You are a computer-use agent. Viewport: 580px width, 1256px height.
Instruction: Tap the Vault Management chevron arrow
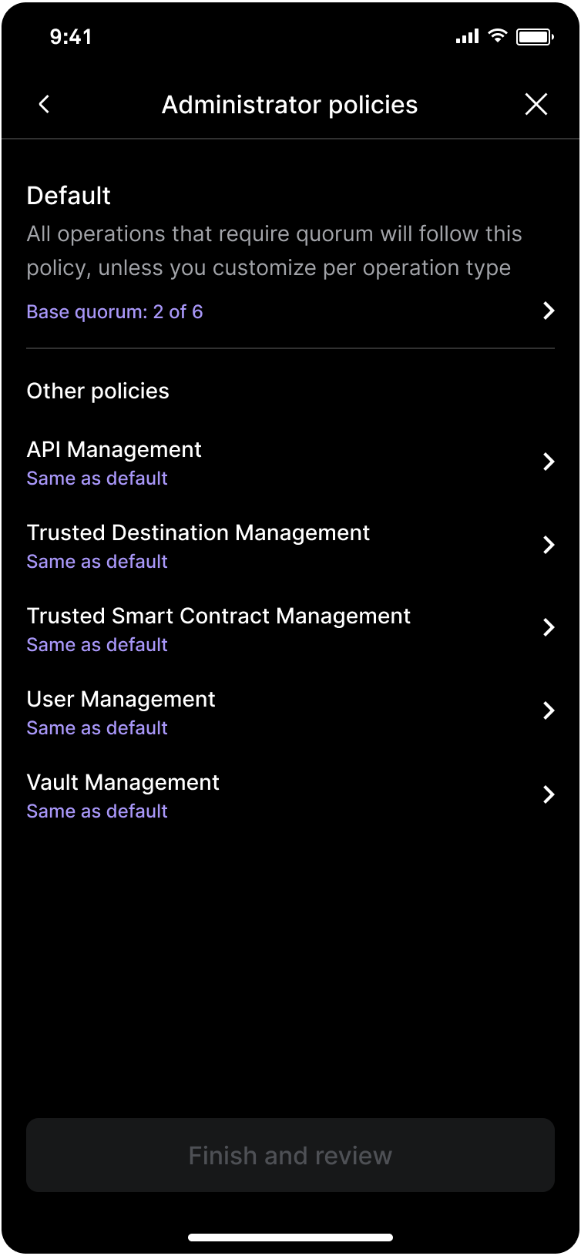click(548, 794)
